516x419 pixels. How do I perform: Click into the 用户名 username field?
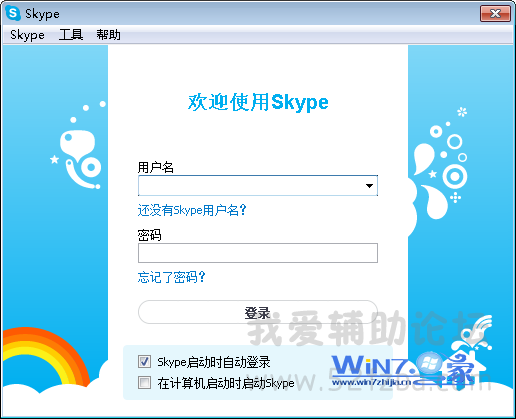(x=258, y=185)
